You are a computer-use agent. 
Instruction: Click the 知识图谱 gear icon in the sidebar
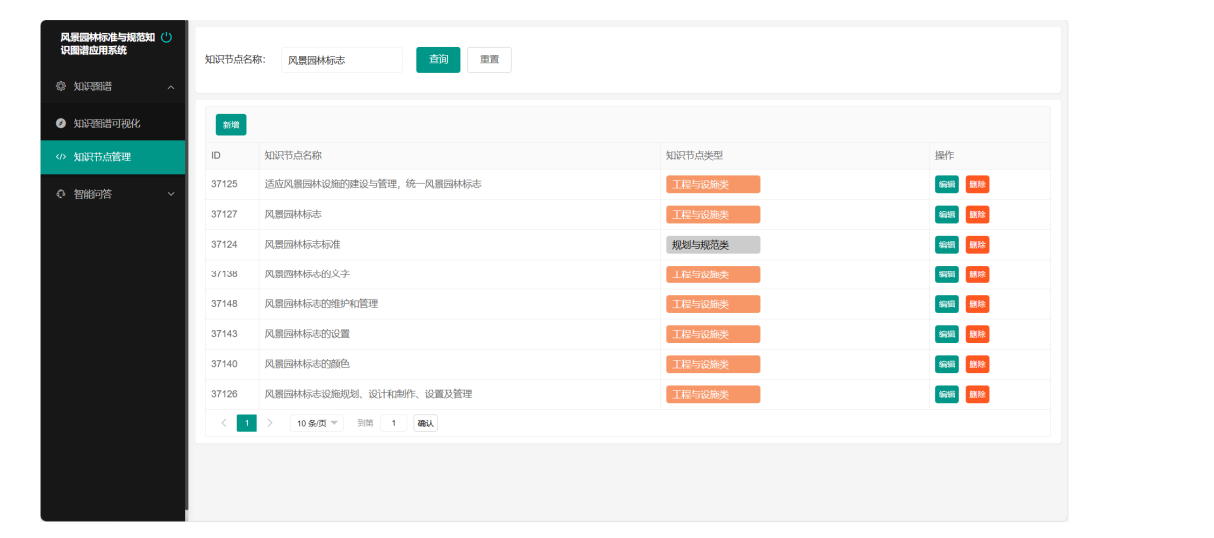pos(61,87)
